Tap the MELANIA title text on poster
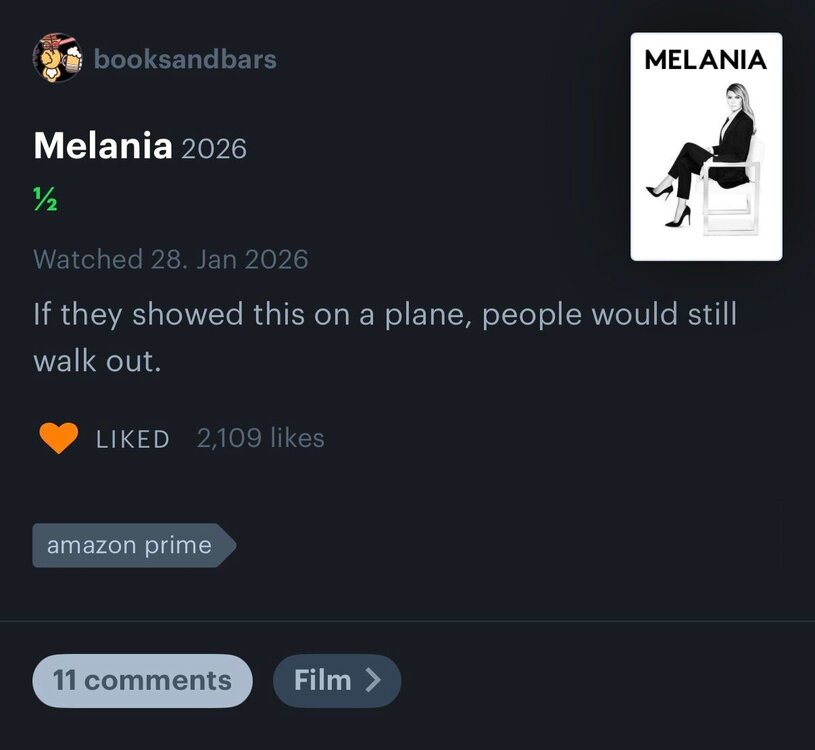This screenshot has height=750, width=815. [x=706, y=59]
